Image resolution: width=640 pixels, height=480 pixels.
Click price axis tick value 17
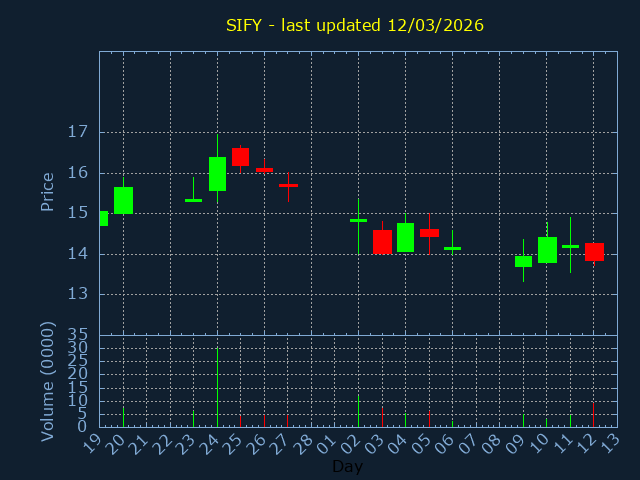click(78, 132)
